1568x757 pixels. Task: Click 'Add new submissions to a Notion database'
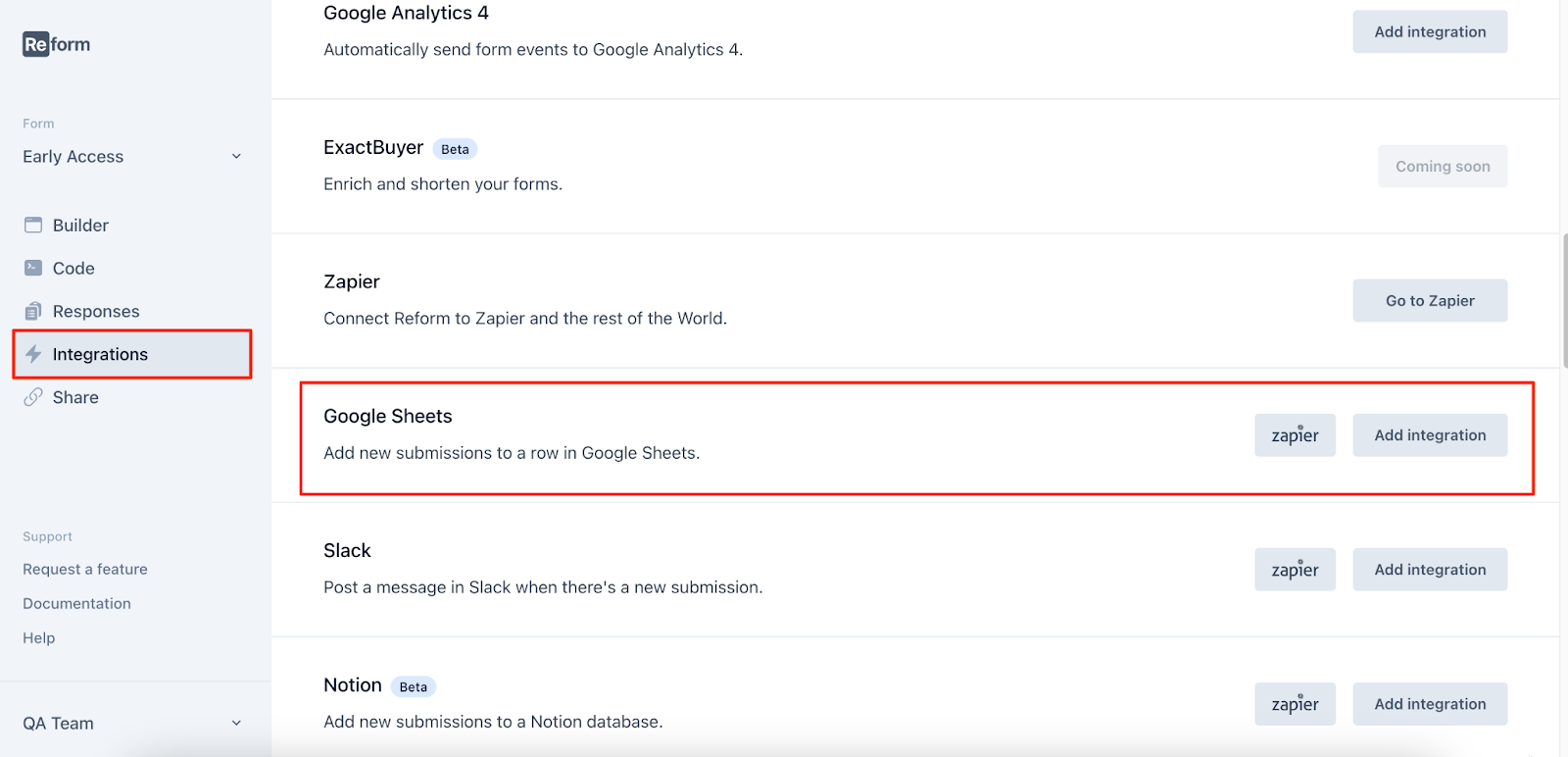coord(493,722)
